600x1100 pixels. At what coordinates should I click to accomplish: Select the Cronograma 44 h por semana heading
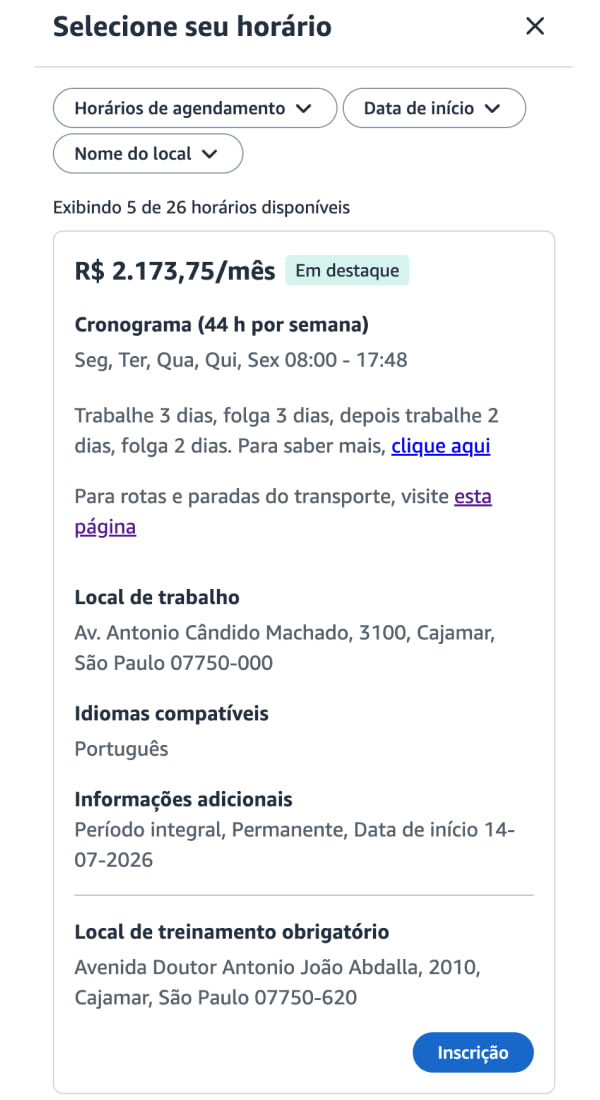[222, 325]
